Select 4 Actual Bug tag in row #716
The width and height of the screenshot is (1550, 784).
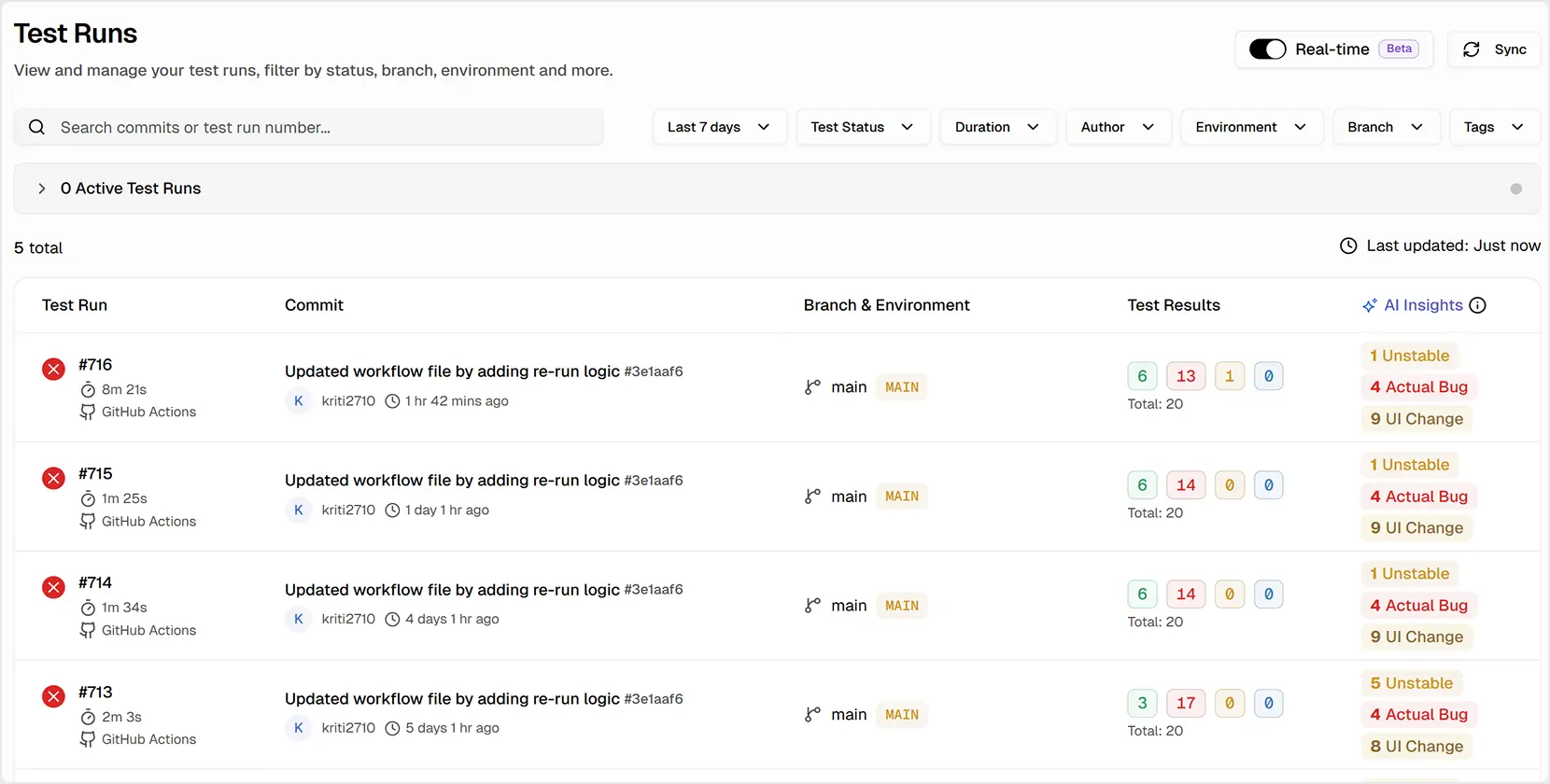click(1418, 386)
